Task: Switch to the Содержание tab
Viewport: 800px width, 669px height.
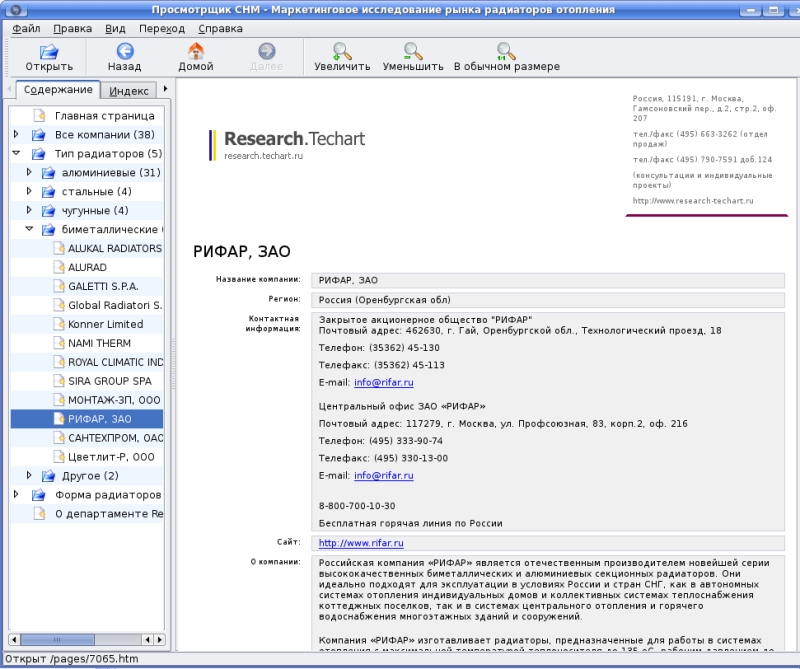Action: click(x=58, y=90)
